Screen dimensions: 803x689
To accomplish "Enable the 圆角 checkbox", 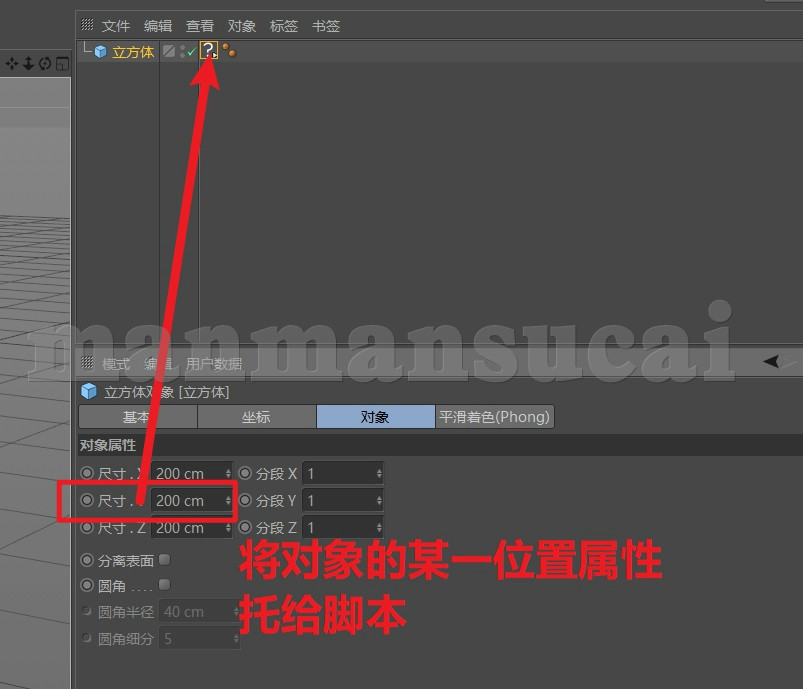I will pos(165,584).
